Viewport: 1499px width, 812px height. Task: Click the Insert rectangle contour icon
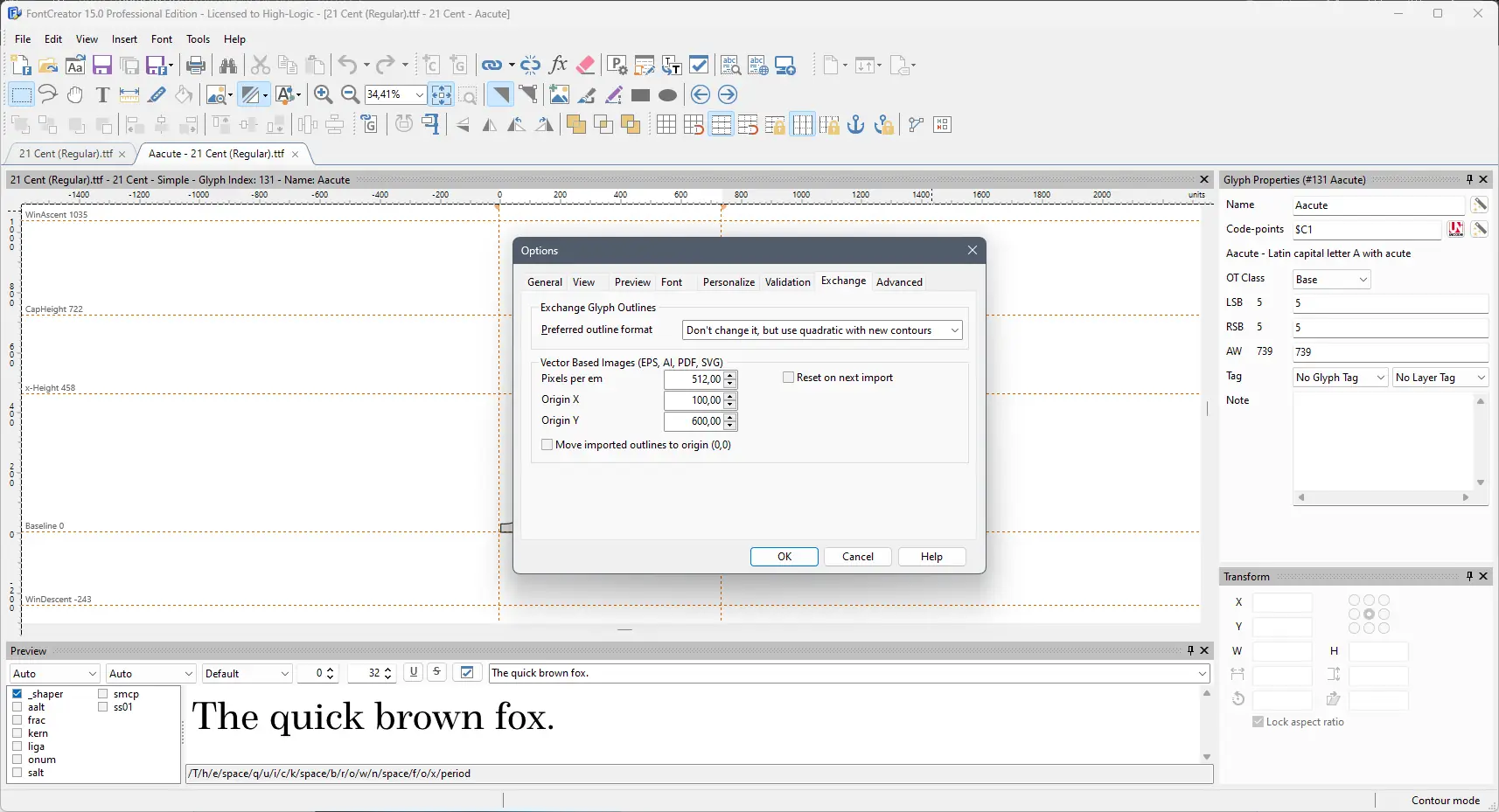tap(641, 95)
